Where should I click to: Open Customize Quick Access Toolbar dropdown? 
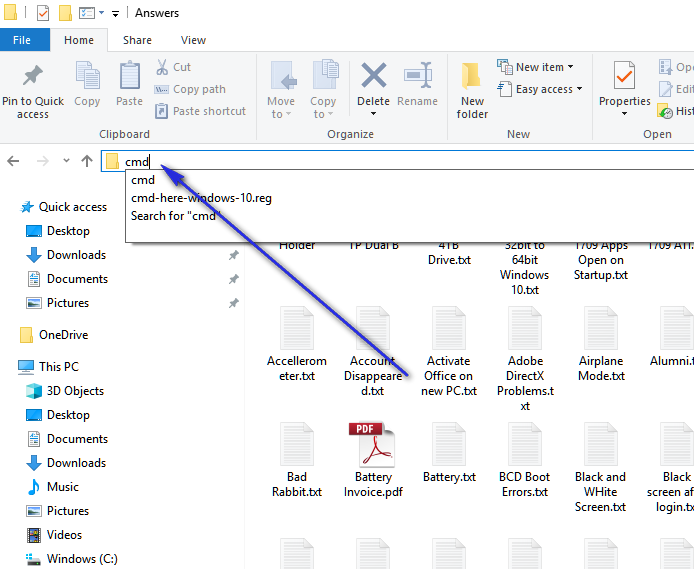(115, 14)
